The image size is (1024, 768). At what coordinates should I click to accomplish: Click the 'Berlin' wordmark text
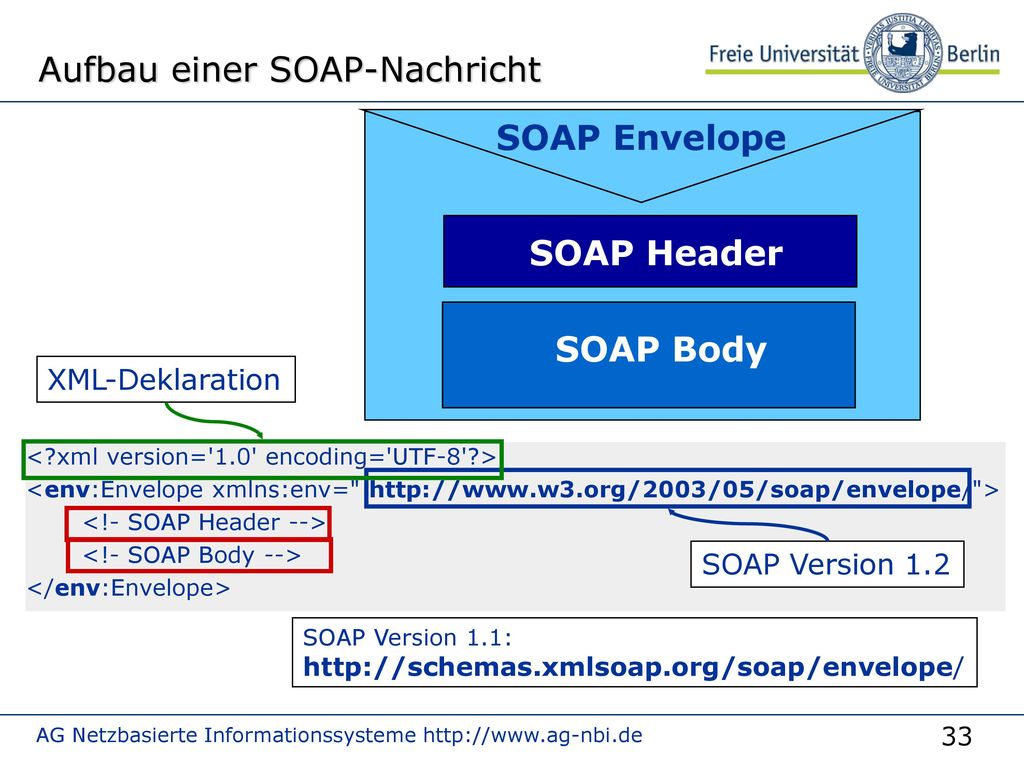click(x=973, y=54)
